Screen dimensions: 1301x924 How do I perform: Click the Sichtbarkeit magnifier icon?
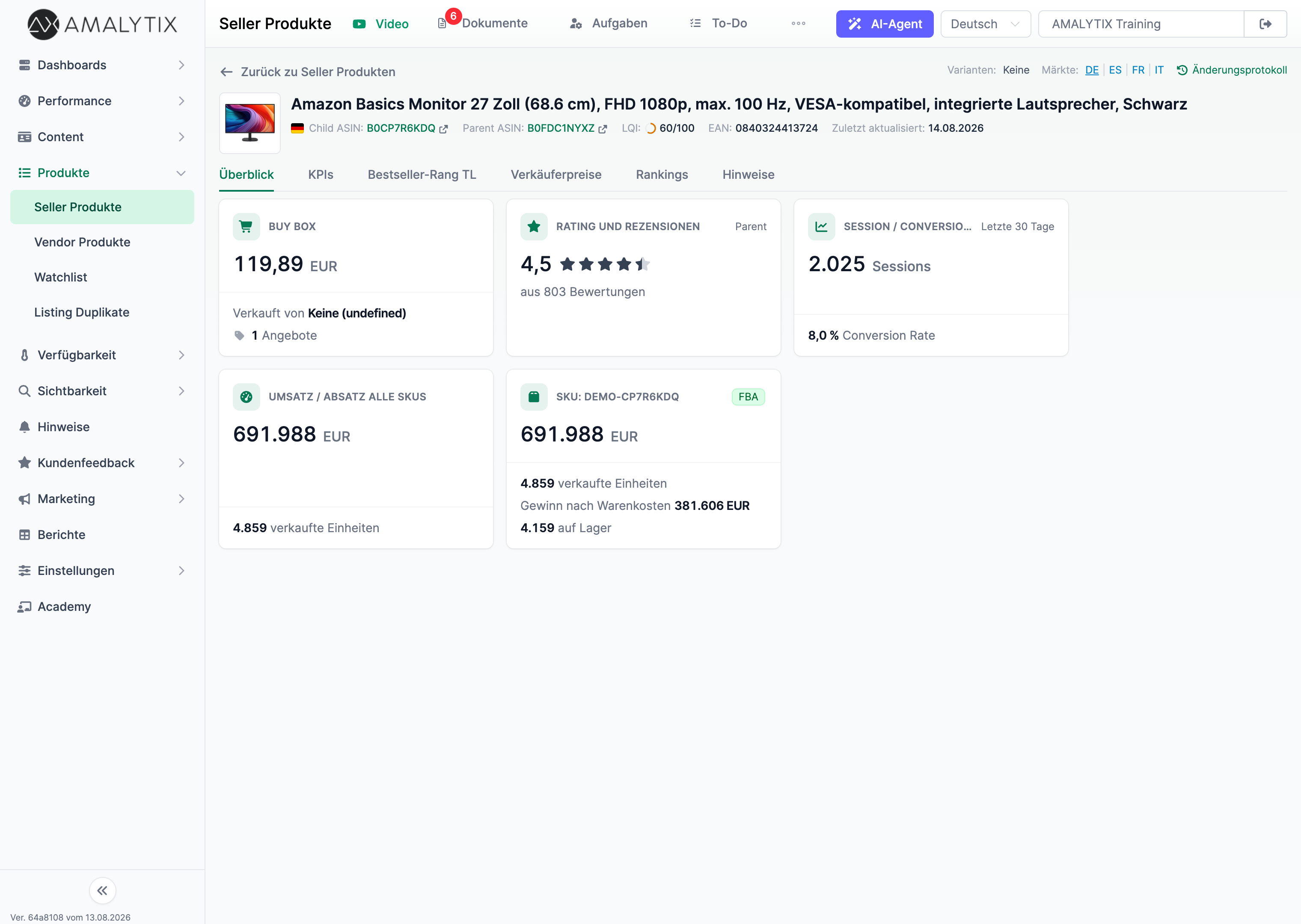tap(24, 391)
